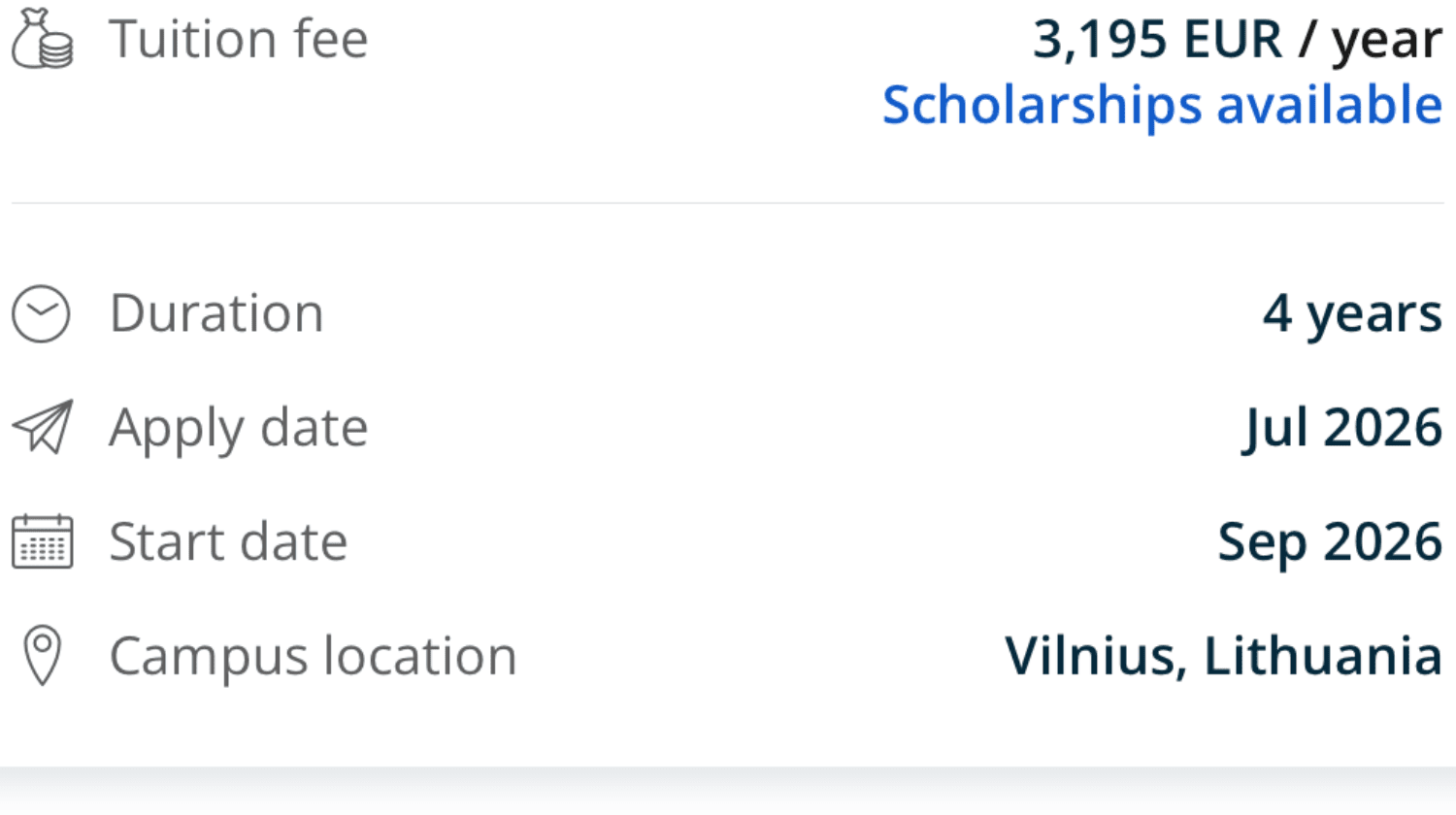Click the paper plane apply icon
Viewport: 1456px width, 815px height.
tap(43, 427)
